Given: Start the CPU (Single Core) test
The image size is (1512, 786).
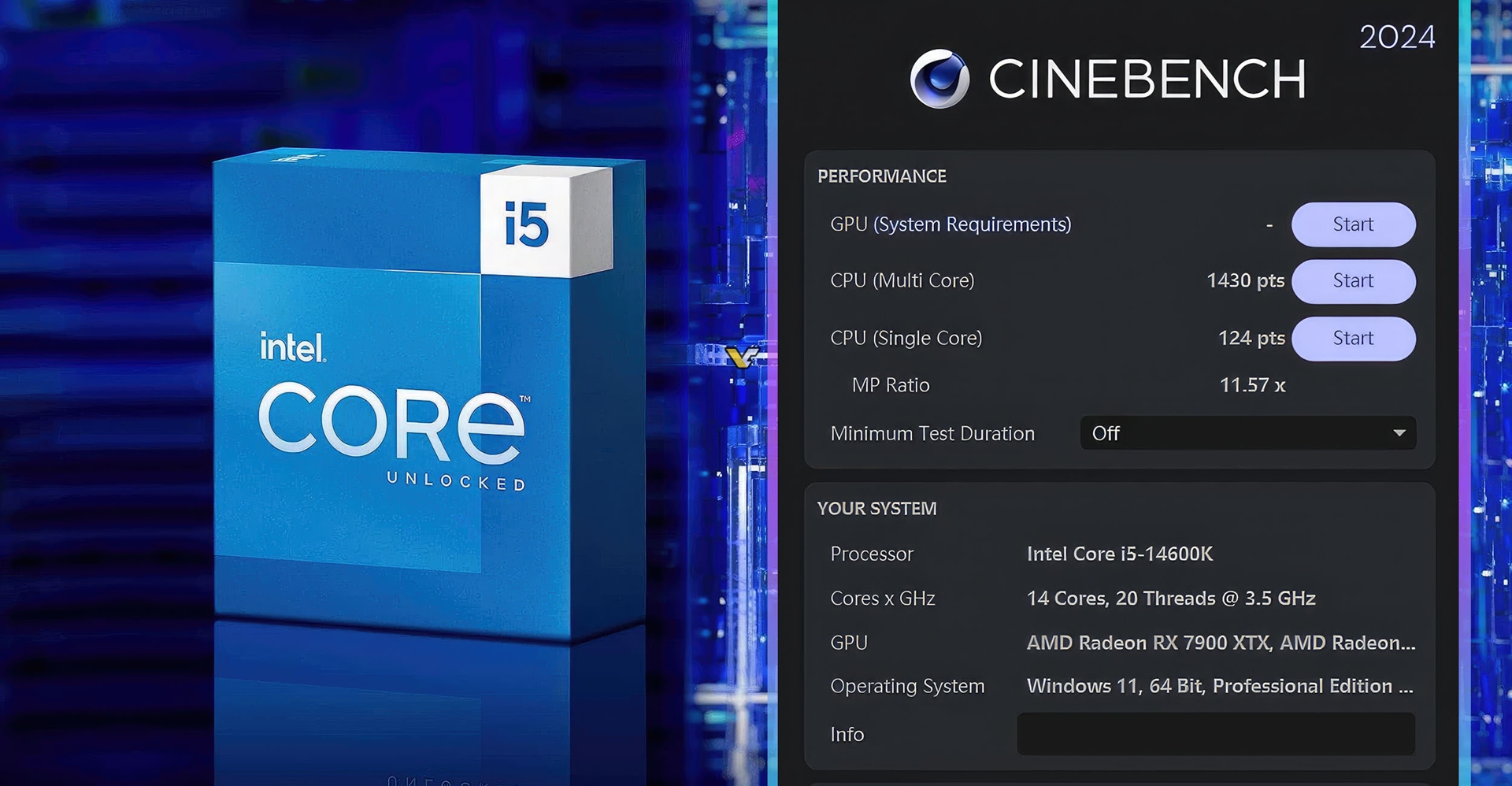Looking at the screenshot, I should (x=1353, y=339).
